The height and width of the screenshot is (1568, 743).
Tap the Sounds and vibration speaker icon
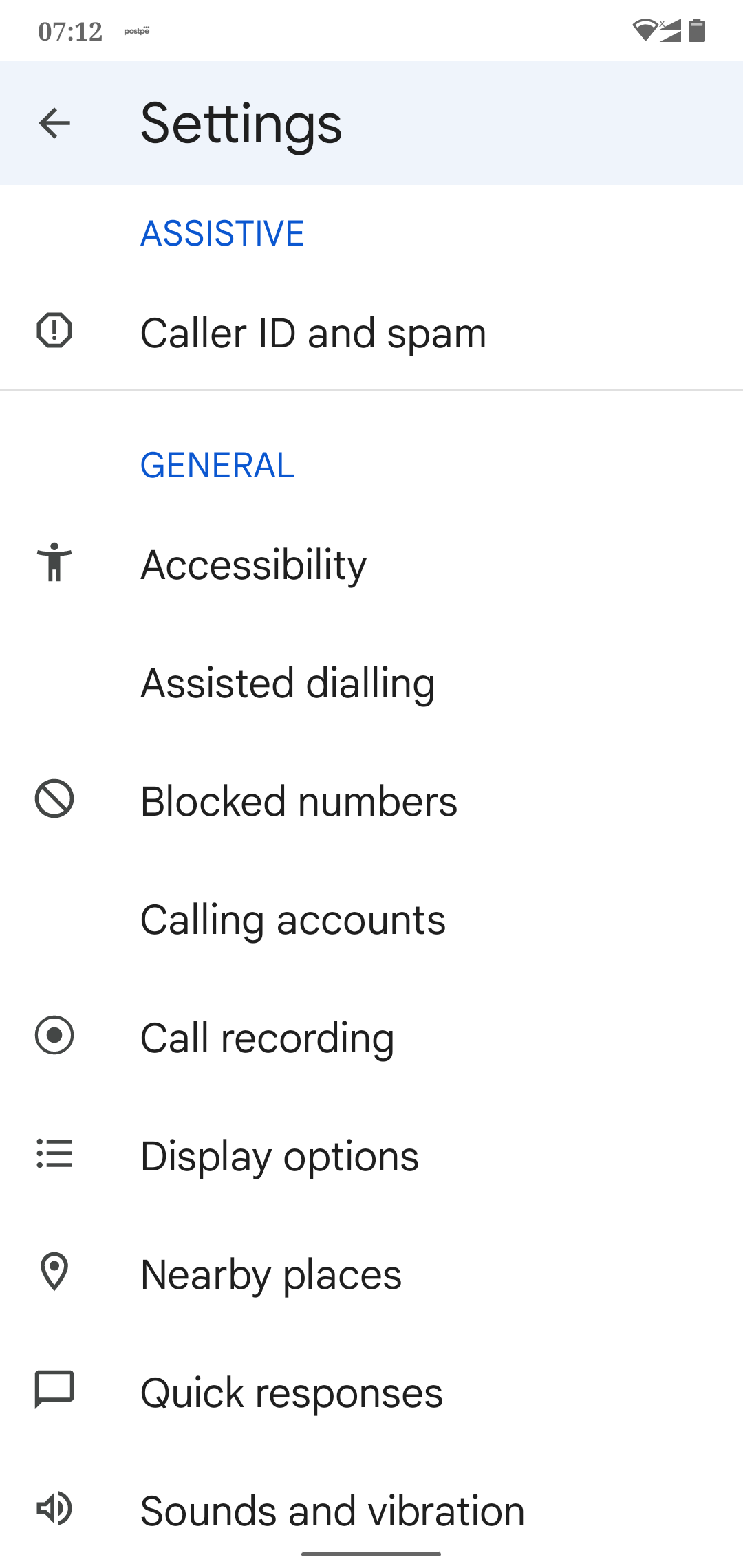point(54,1508)
